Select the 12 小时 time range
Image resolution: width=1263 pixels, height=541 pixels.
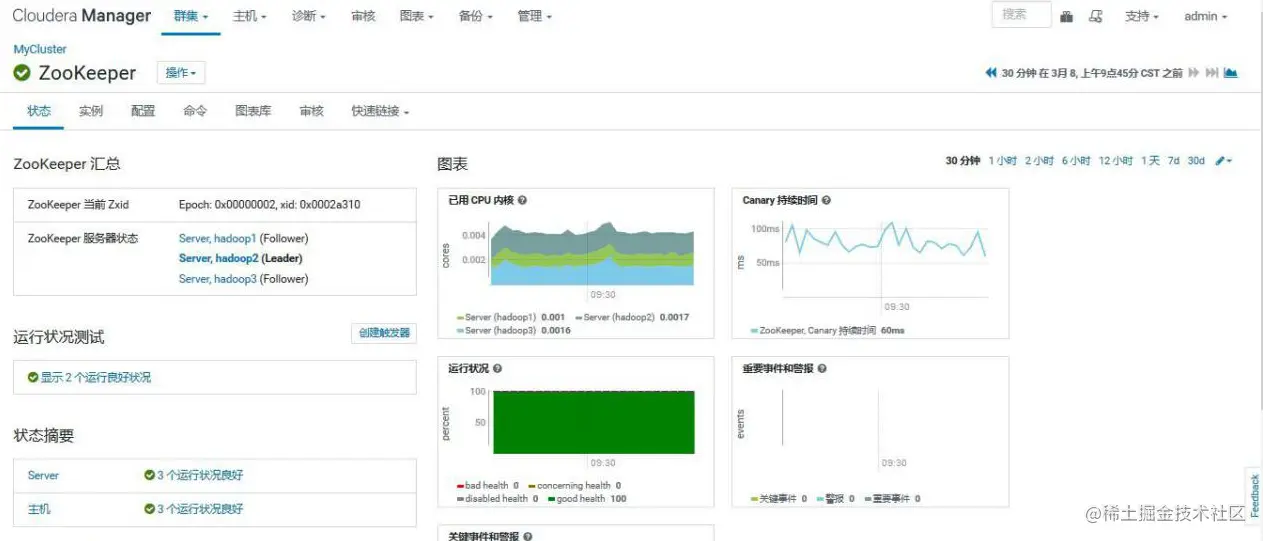[x=1115, y=161]
